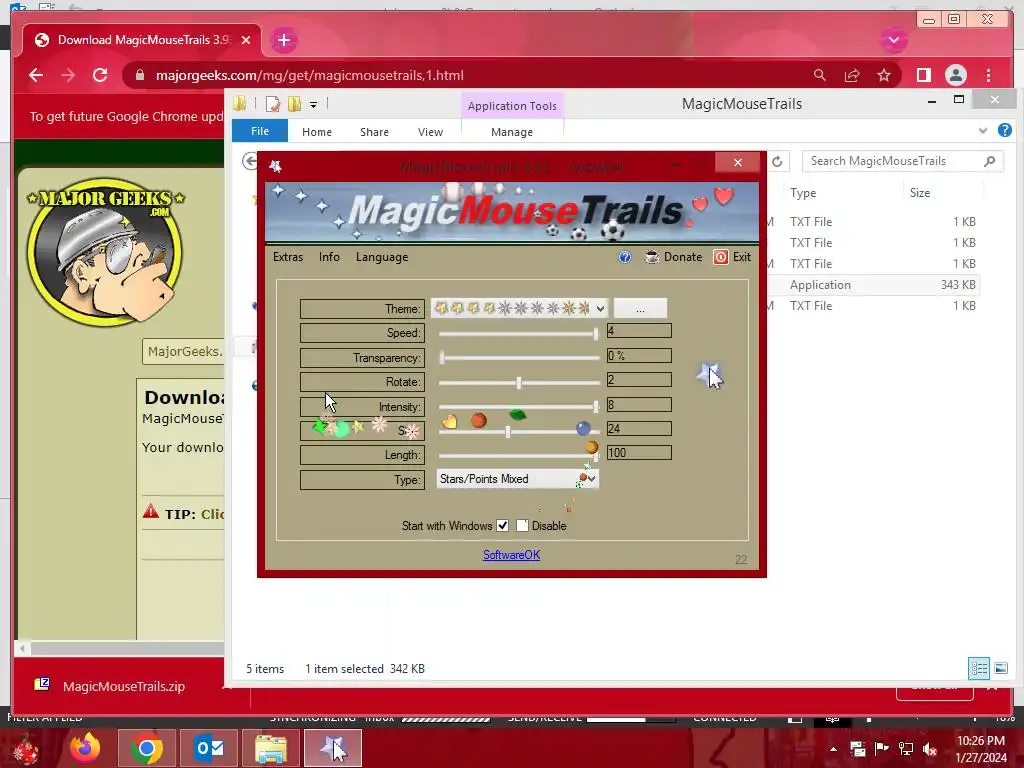Adjust the Rotate slider
The width and height of the screenshot is (1024, 768).
519,382
